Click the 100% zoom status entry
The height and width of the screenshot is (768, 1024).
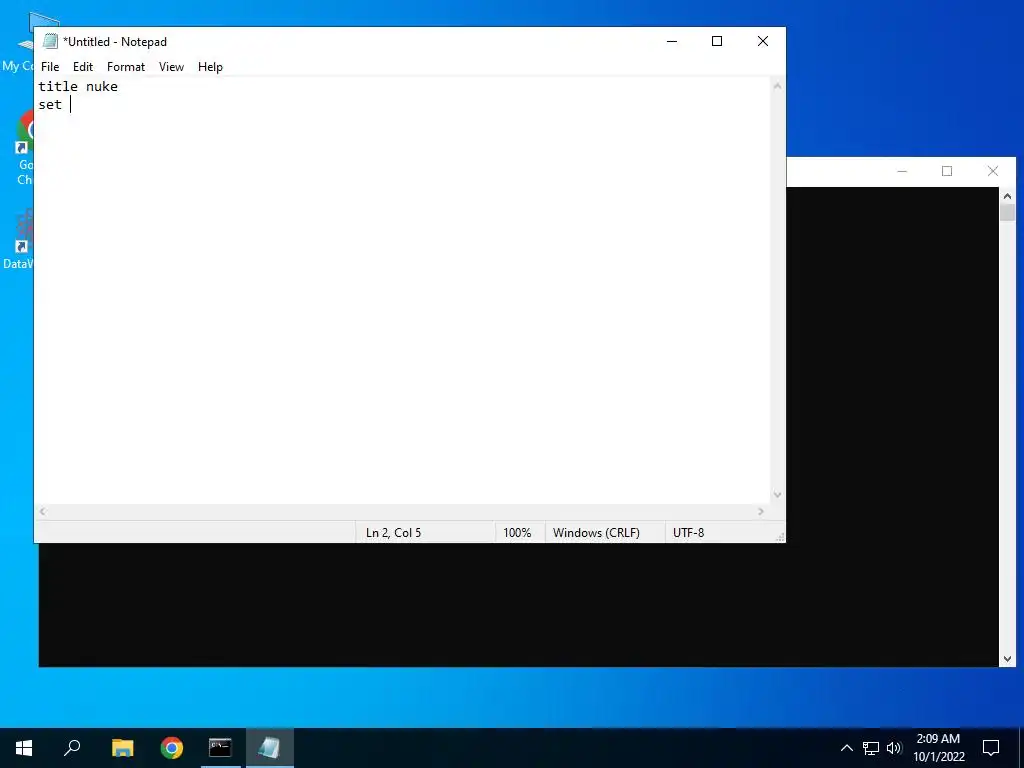click(x=517, y=533)
